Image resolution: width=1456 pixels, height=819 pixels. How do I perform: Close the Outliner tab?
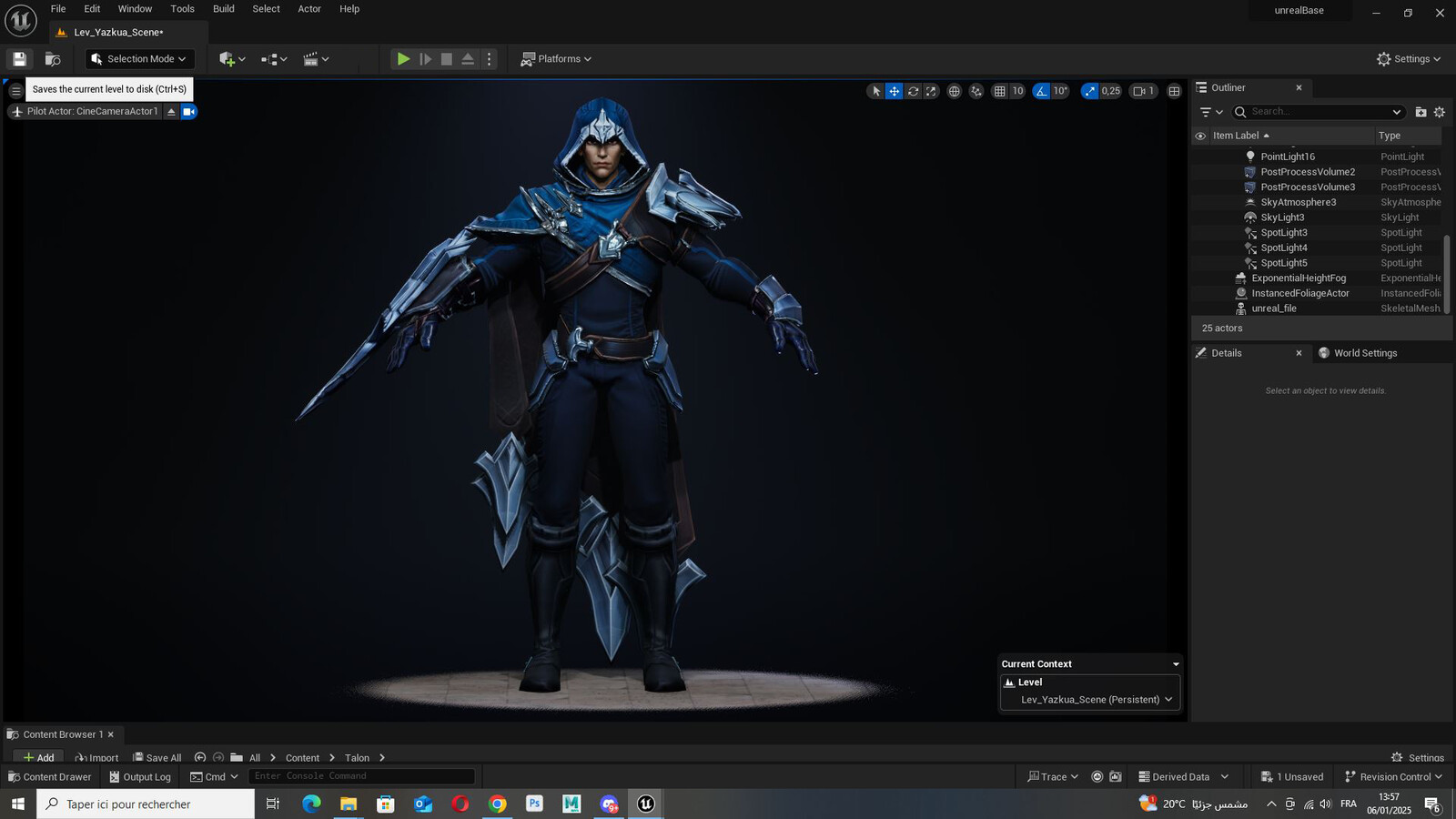click(x=1299, y=88)
